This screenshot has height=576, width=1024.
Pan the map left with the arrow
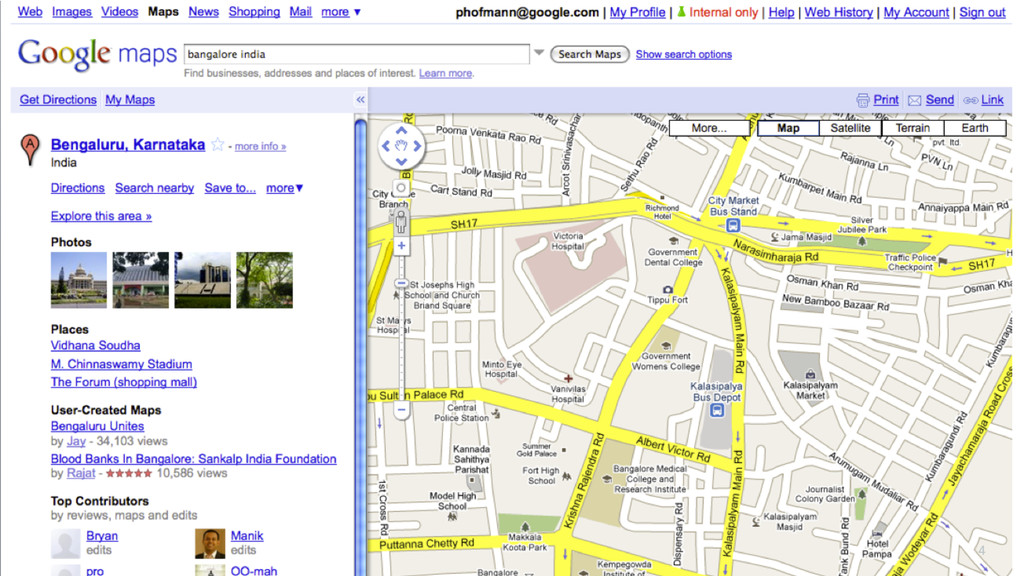[x=385, y=146]
